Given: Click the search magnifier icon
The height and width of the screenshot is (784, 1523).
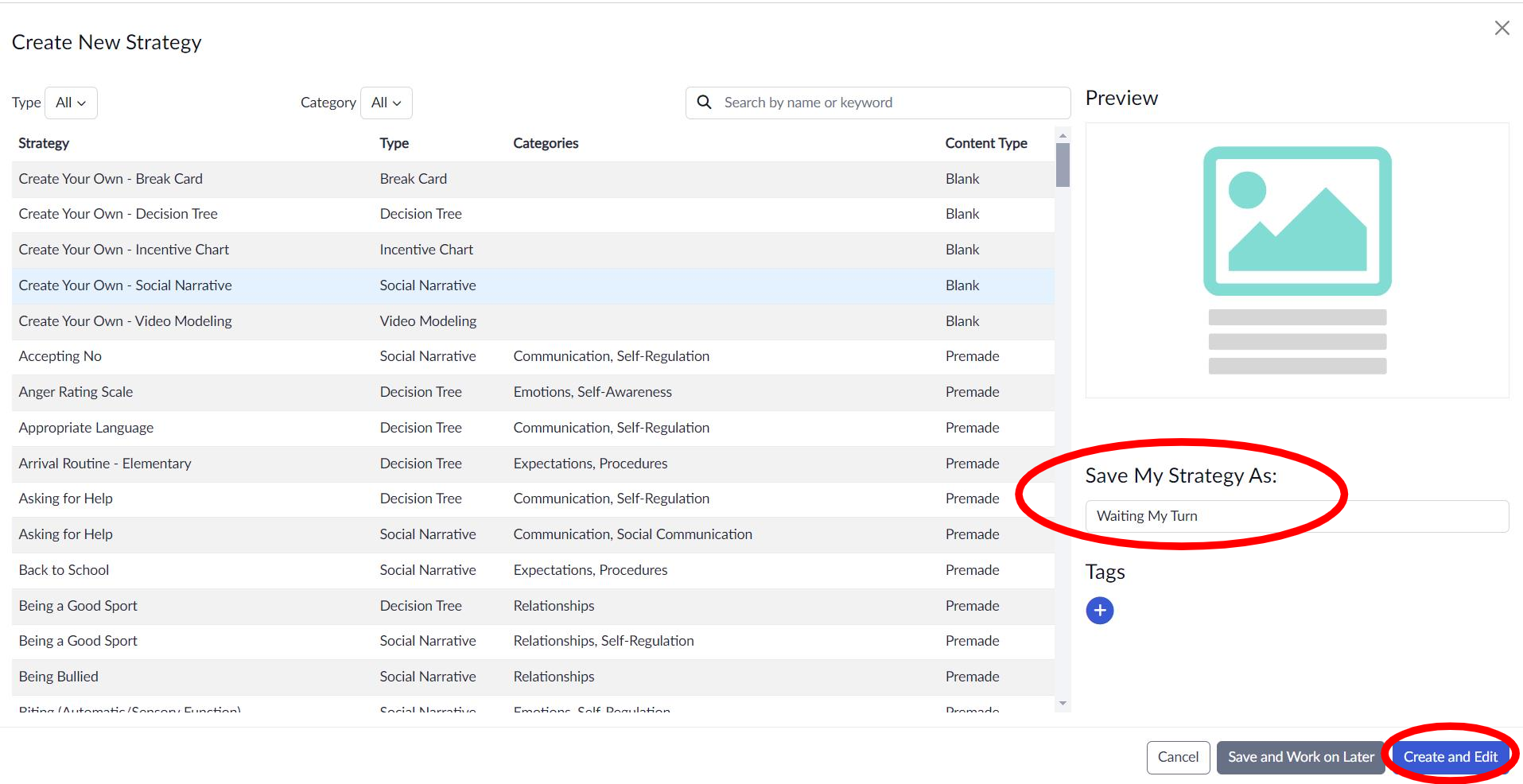Looking at the screenshot, I should tap(704, 103).
